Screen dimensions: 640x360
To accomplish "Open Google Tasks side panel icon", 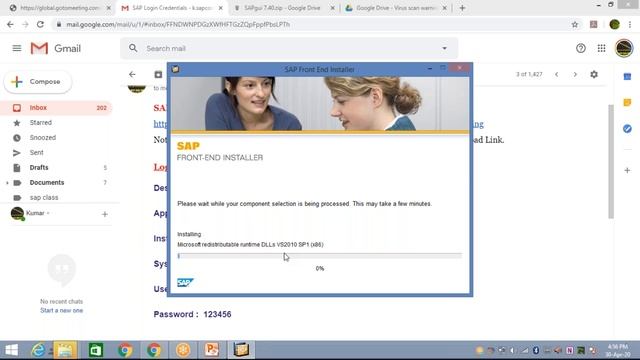I will click(627, 129).
